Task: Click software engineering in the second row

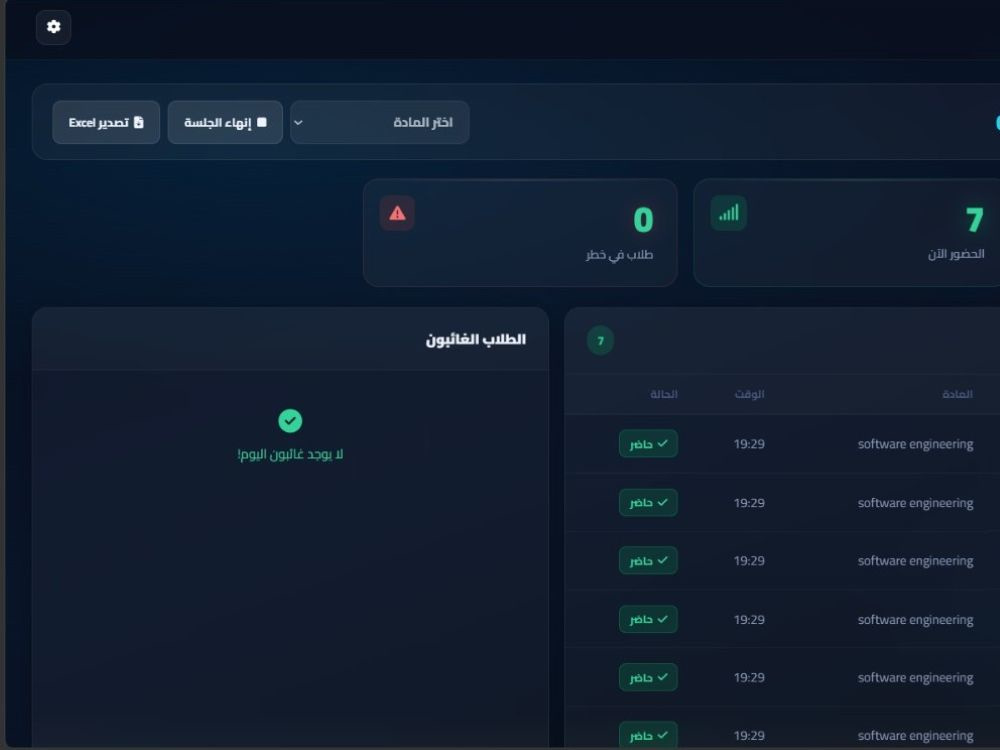Action: click(x=915, y=503)
